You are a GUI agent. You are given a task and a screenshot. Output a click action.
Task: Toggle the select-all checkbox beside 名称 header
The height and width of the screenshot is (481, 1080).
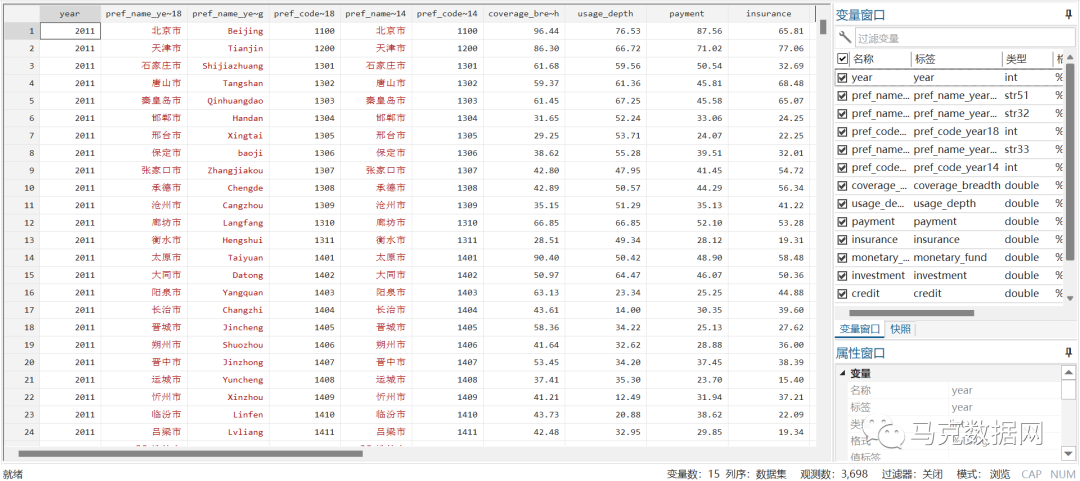pyautogui.click(x=842, y=59)
